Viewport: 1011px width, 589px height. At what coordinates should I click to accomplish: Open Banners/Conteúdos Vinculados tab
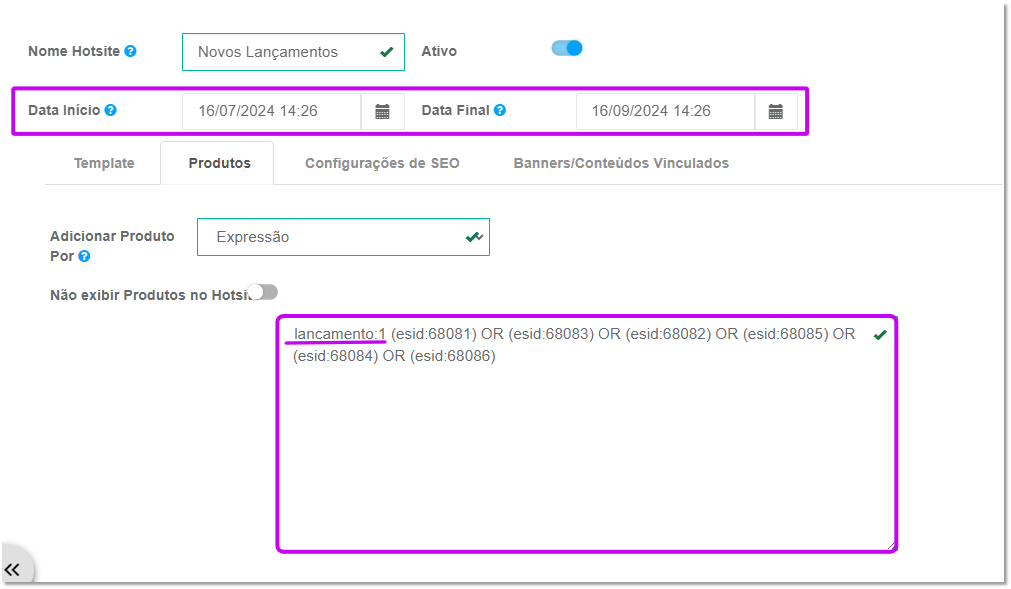click(621, 163)
